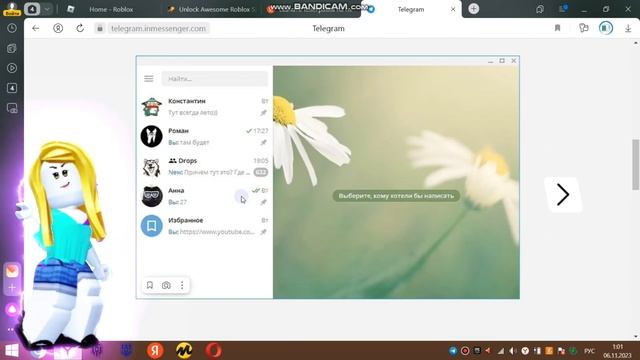Open the tabs counter icon in sidebar
Viewport: 640px width, 360px height.
coord(12,88)
